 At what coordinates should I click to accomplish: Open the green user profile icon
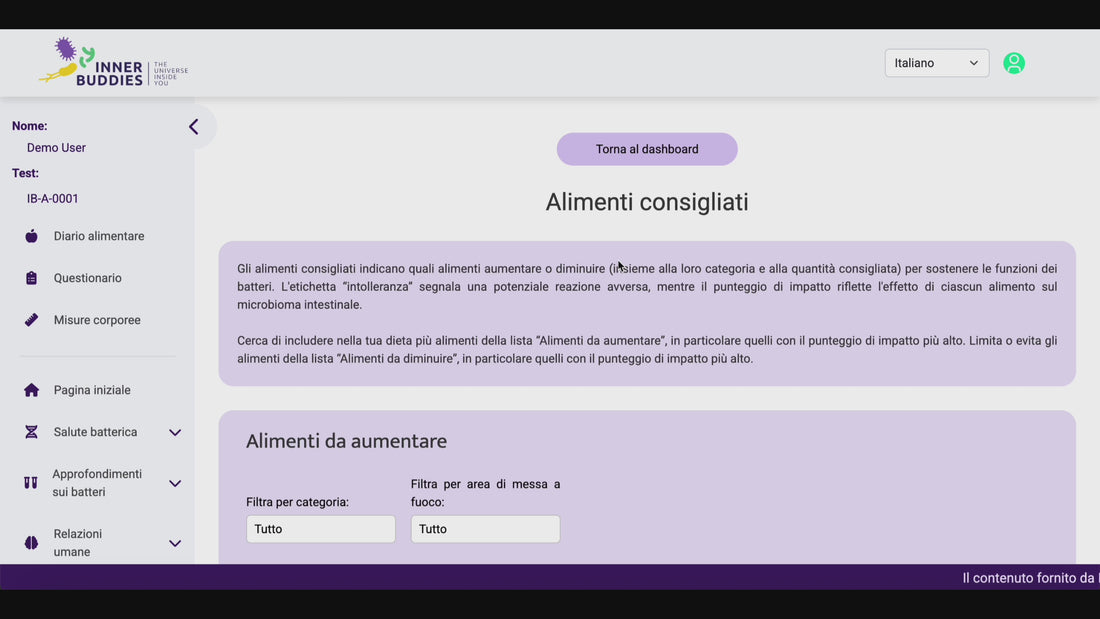[1014, 63]
